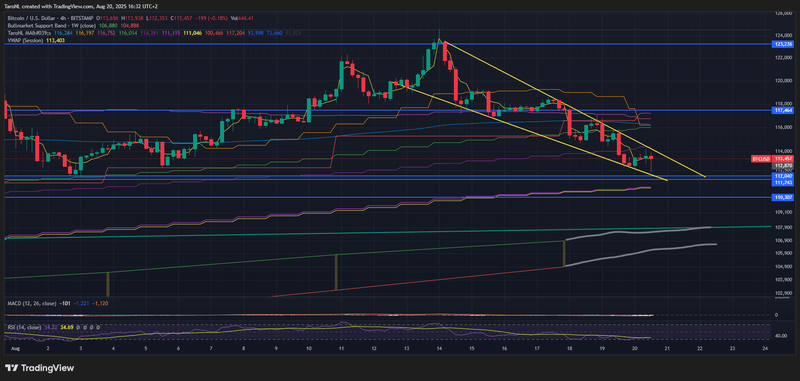Select the VWAP (Session) indicator legend

(27, 39)
